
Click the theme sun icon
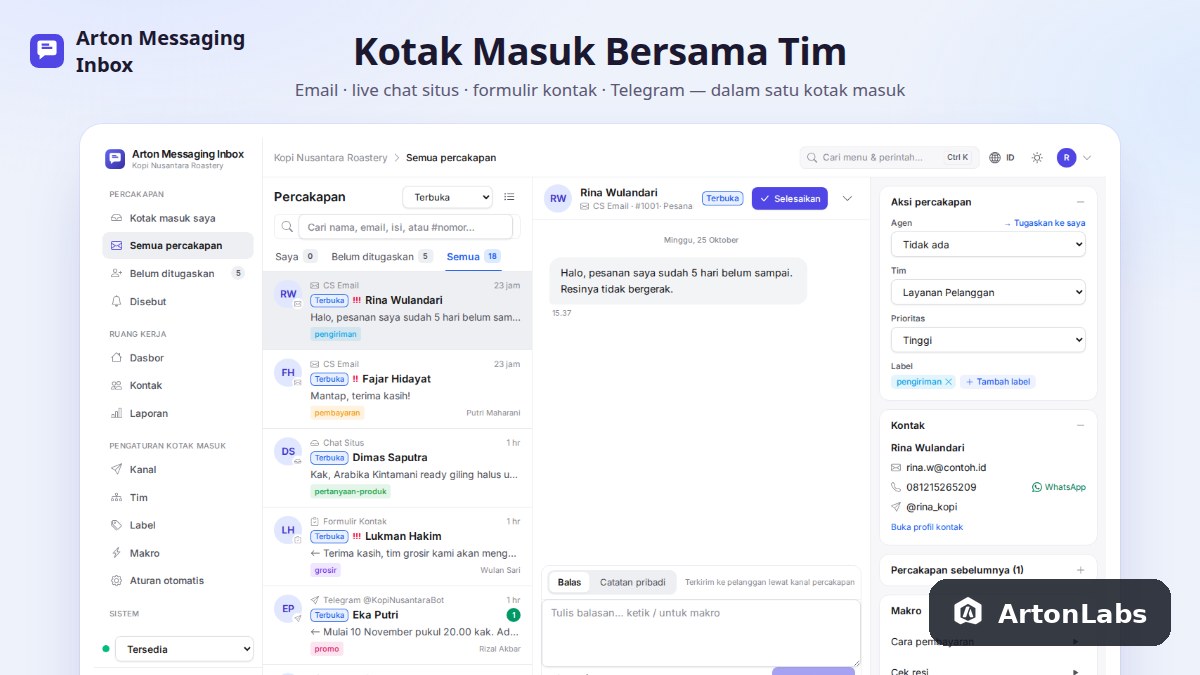[1037, 157]
